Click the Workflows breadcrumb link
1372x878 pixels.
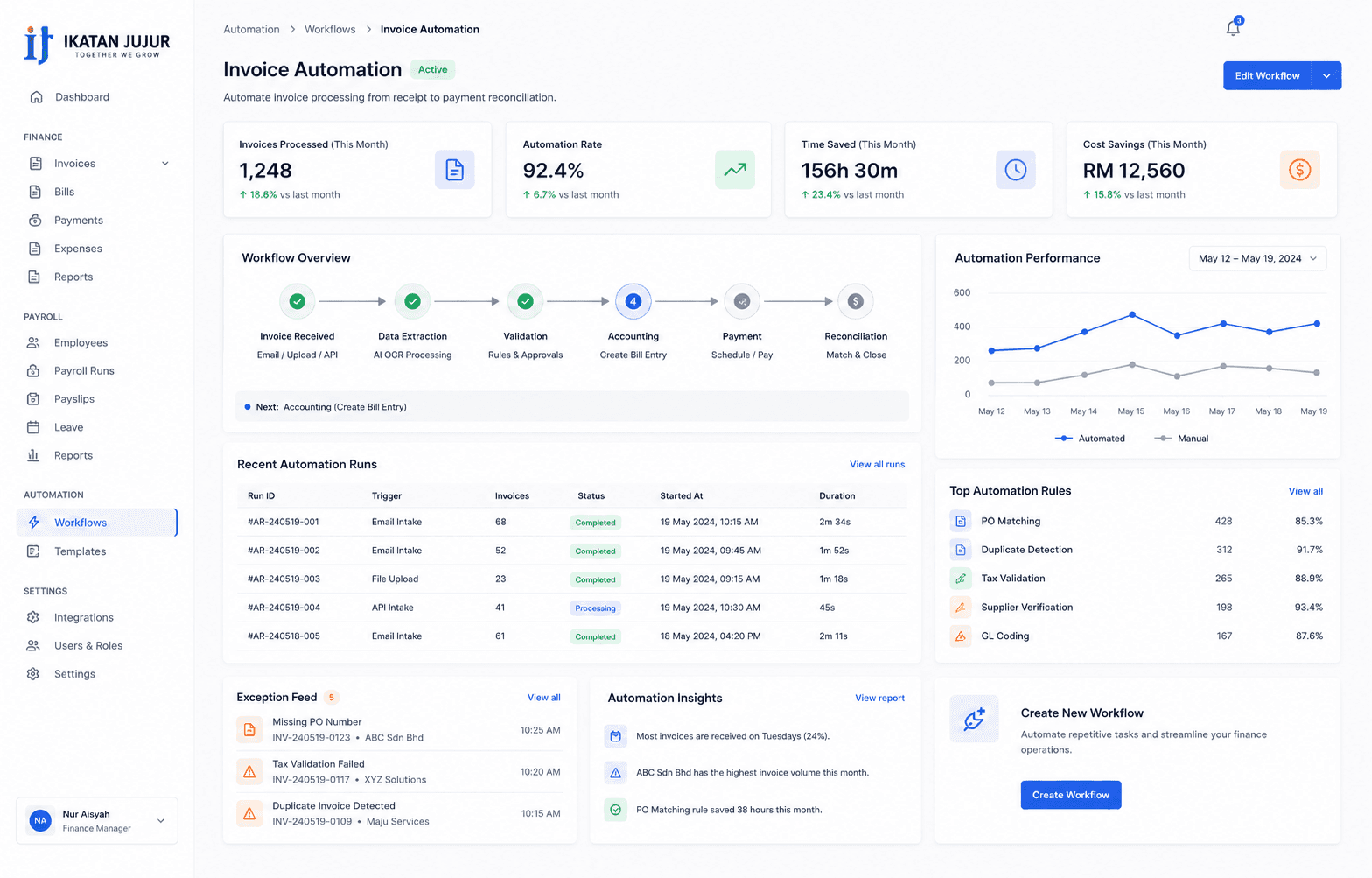point(330,30)
